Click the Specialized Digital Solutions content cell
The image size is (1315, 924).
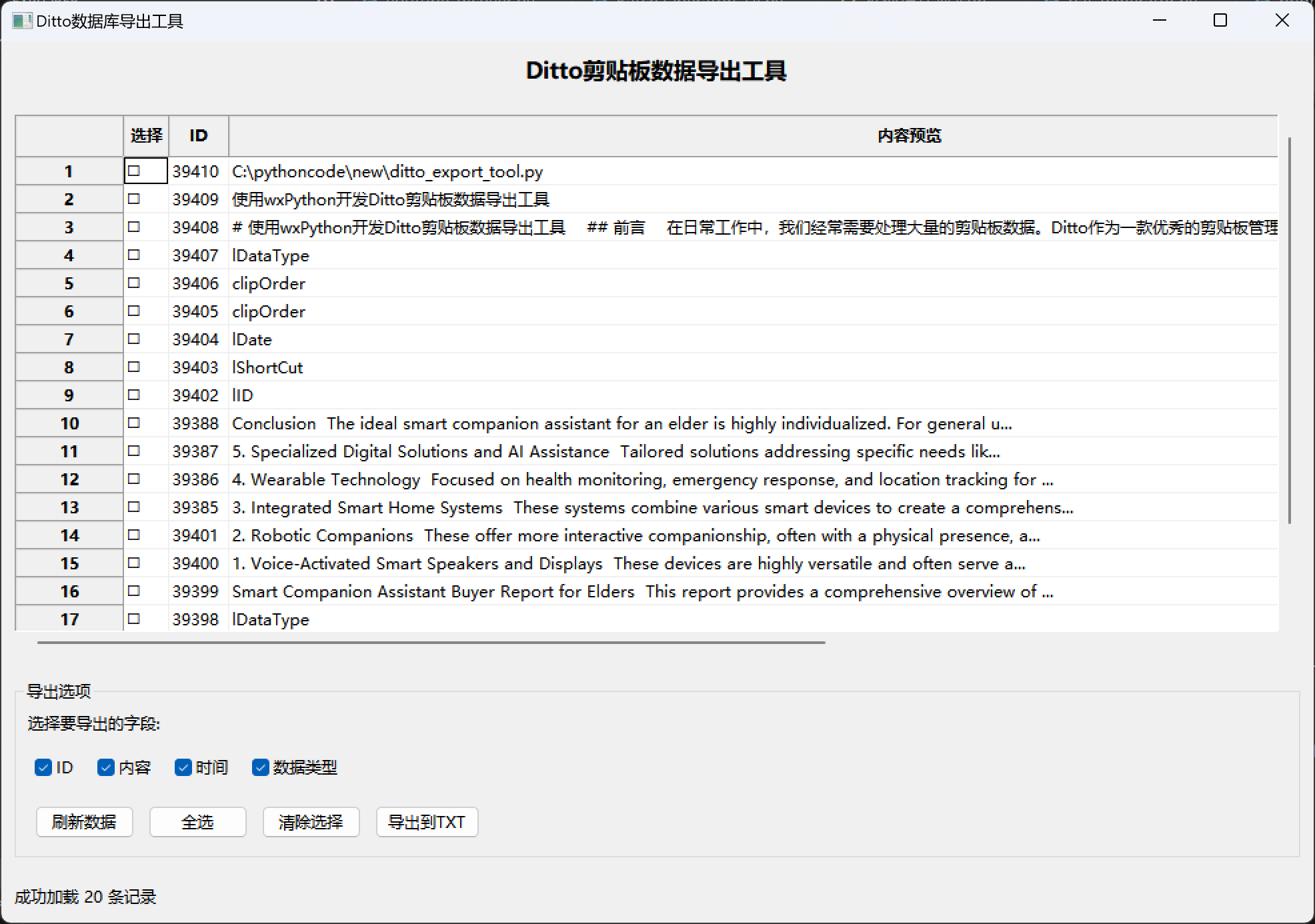tap(754, 451)
